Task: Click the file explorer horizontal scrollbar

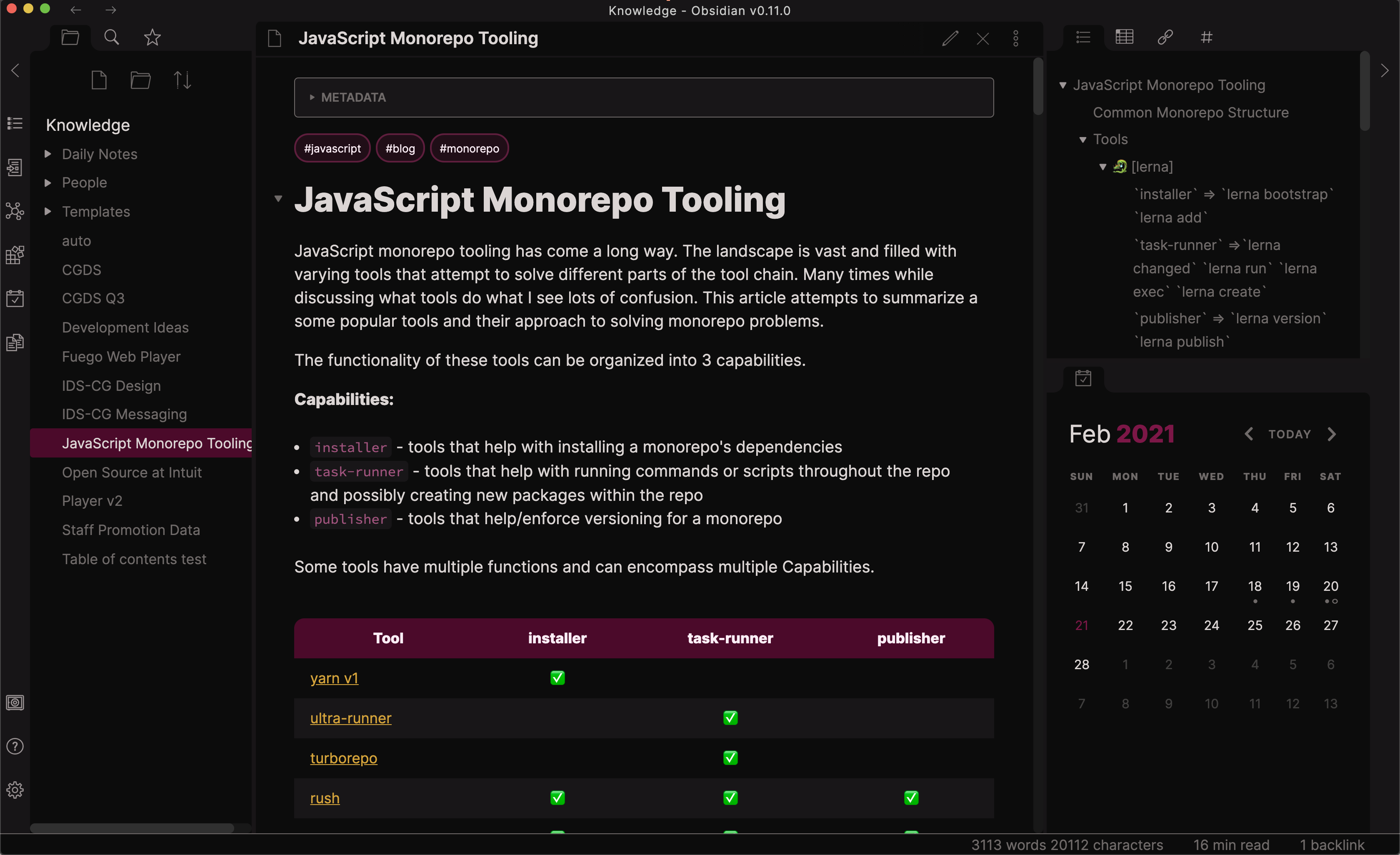Action: point(132,828)
